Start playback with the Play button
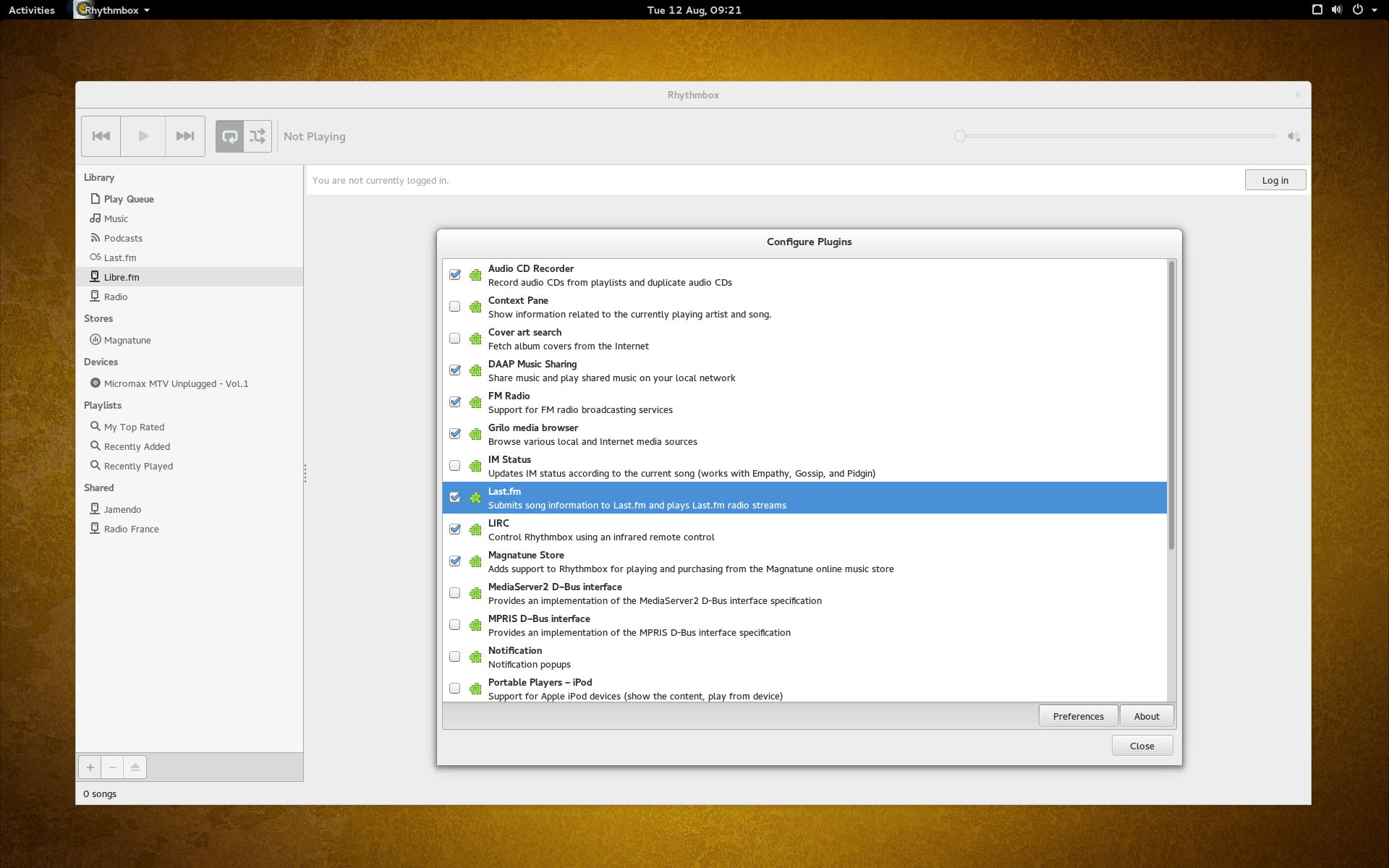 tap(143, 136)
